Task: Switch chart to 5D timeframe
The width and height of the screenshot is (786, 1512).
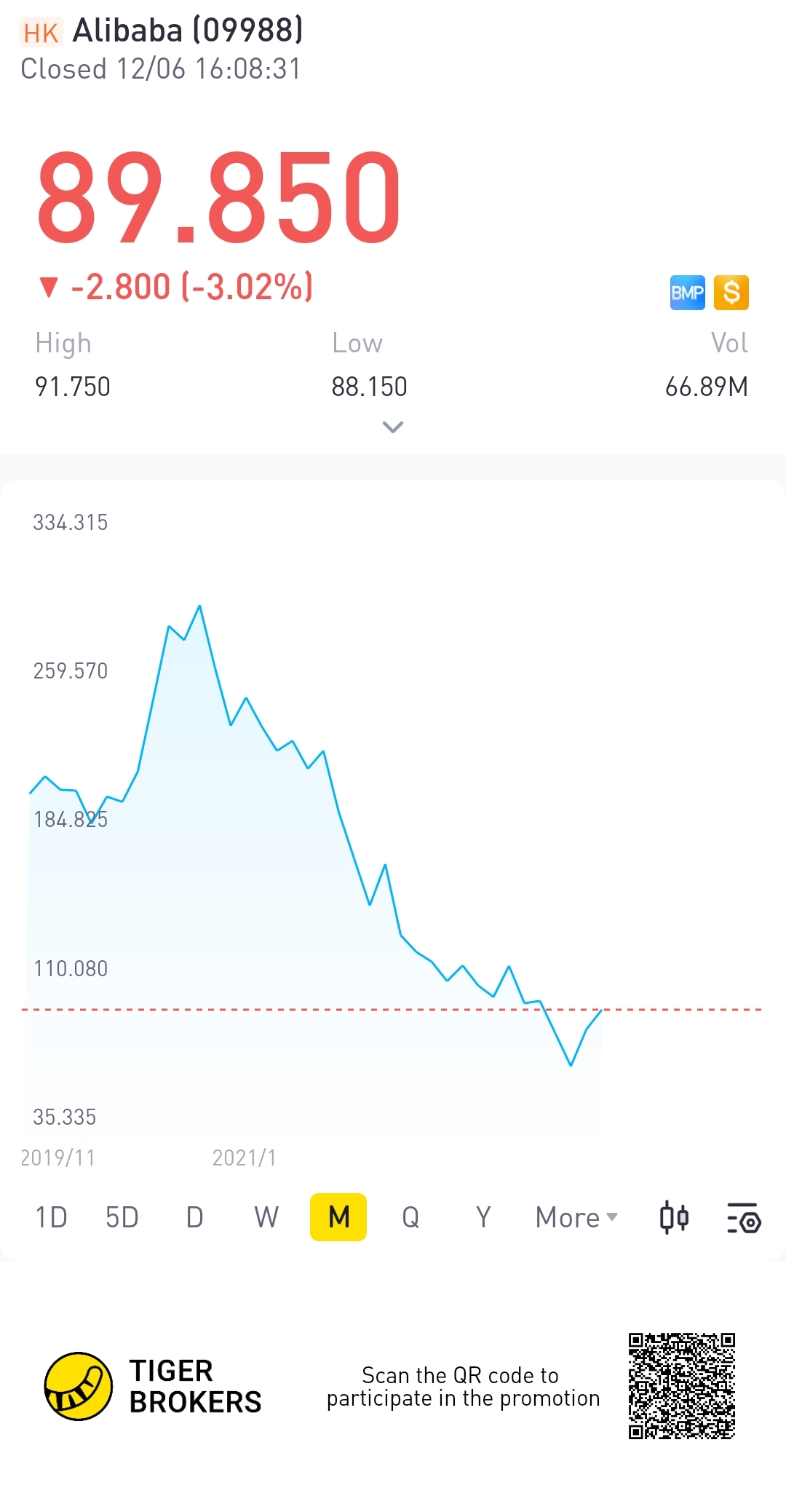Action: point(122,1217)
